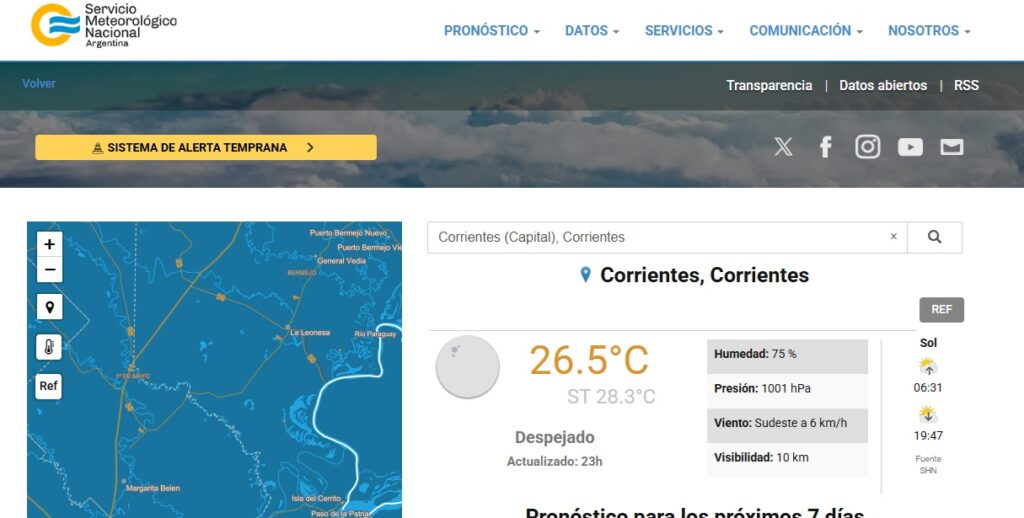Open the X (Twitter) social link
This screenshot has height=518, width=1024.
point(783,147)
